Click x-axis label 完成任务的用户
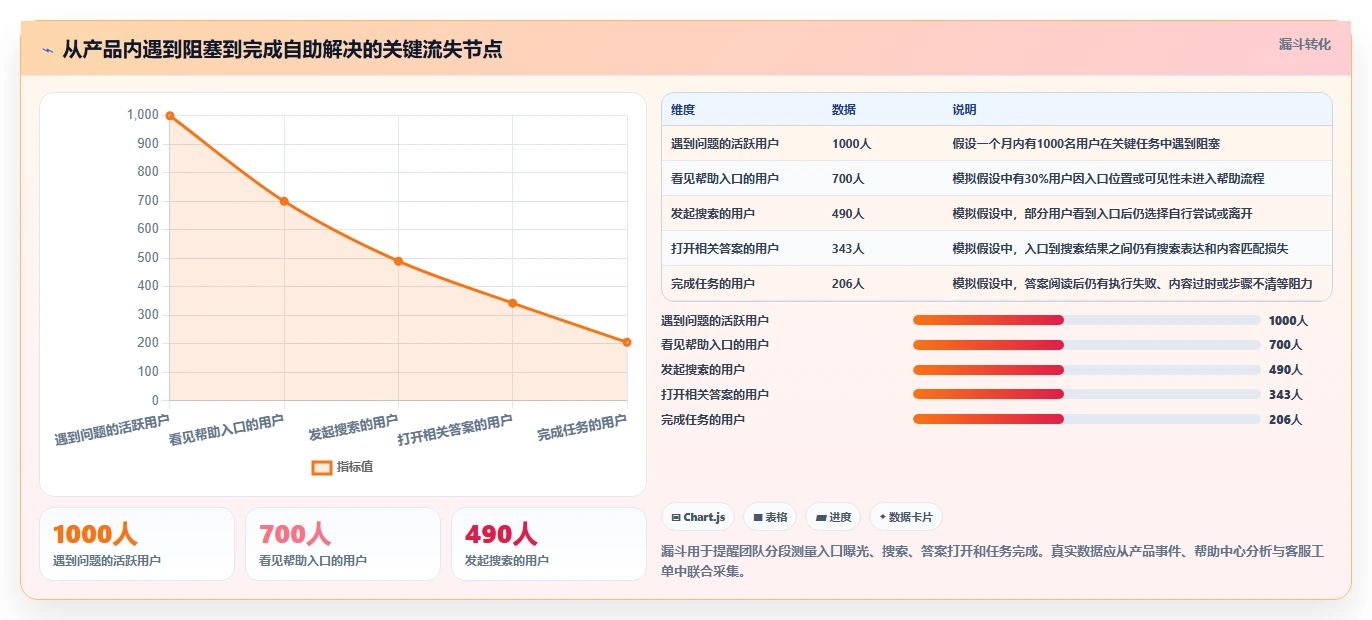This screenshot has height=620, width=1372. [582, 428]
